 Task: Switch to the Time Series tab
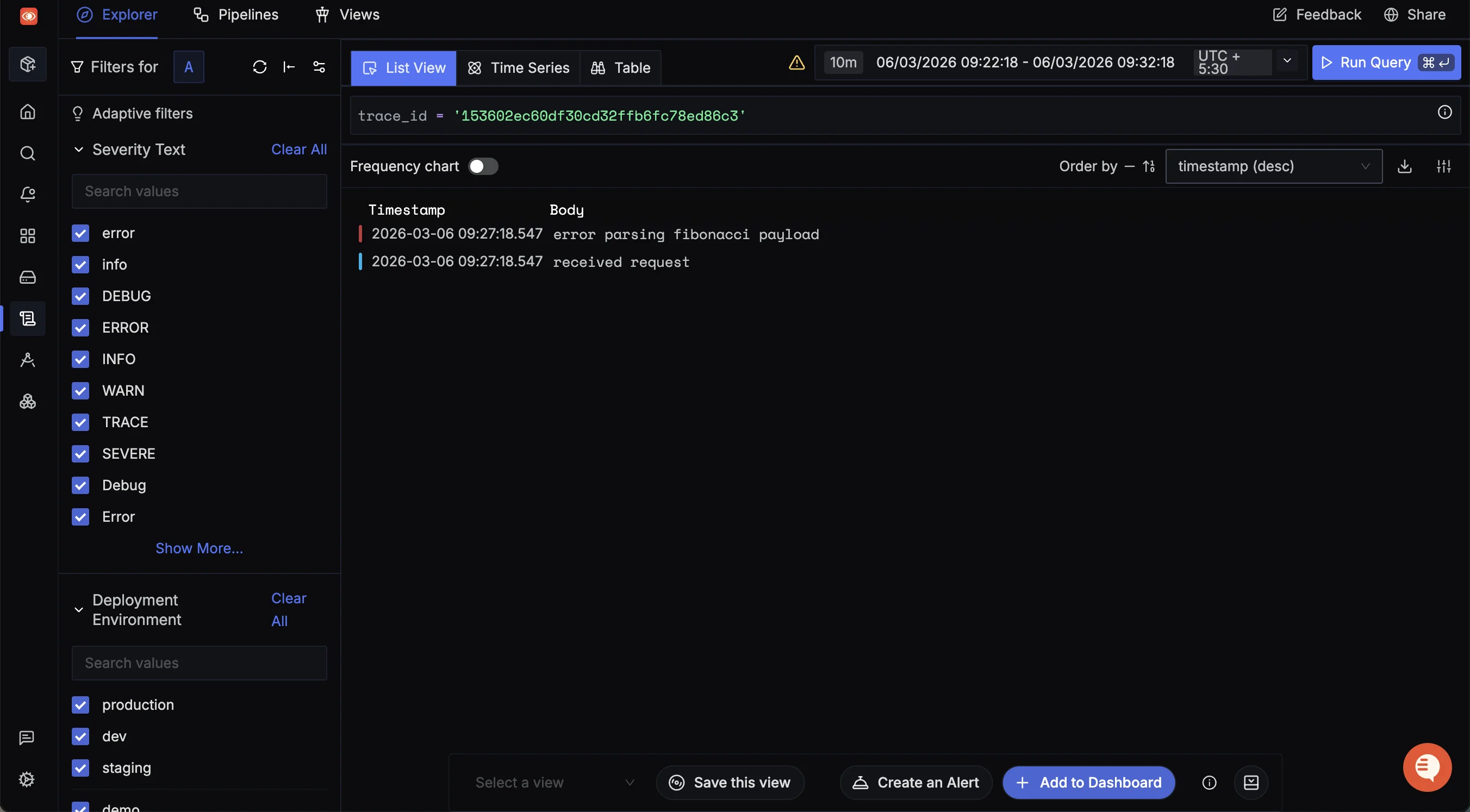pos(518,68)
